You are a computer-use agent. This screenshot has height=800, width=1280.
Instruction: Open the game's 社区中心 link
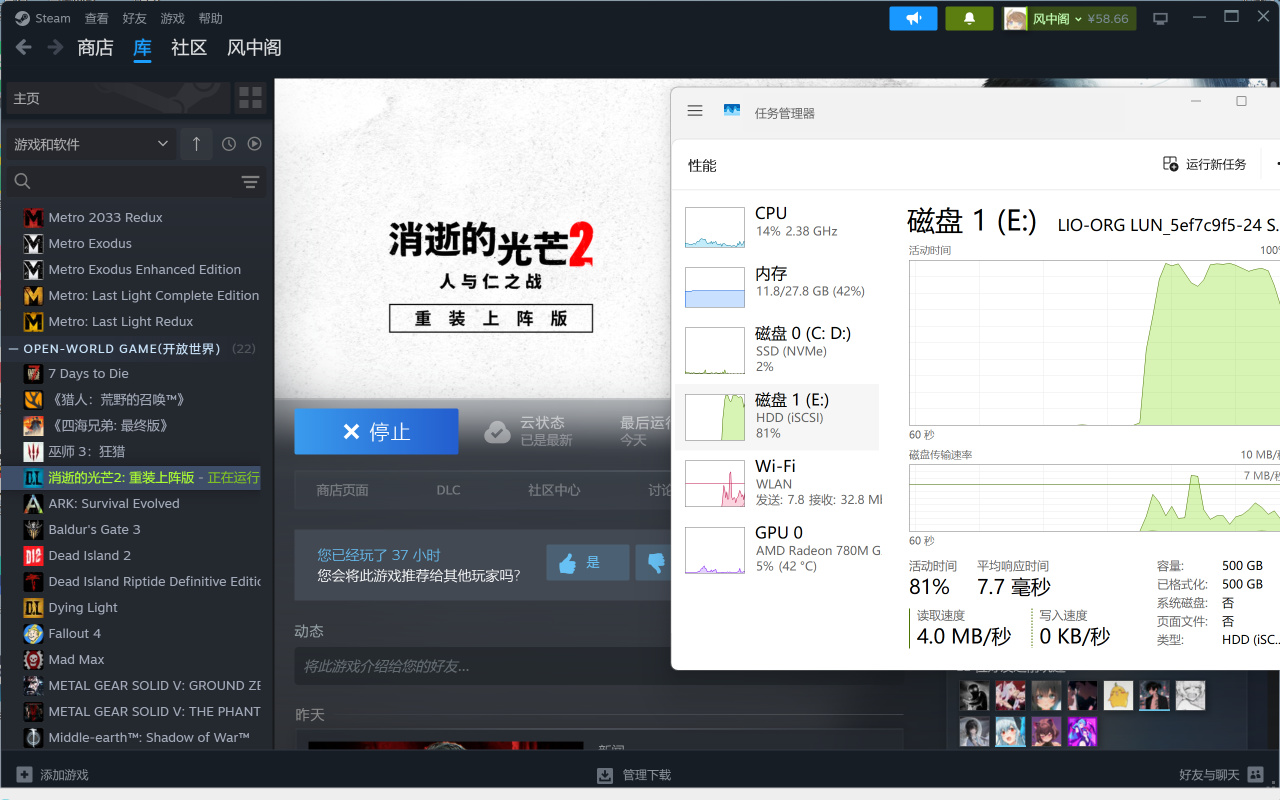tap(554, 490)
